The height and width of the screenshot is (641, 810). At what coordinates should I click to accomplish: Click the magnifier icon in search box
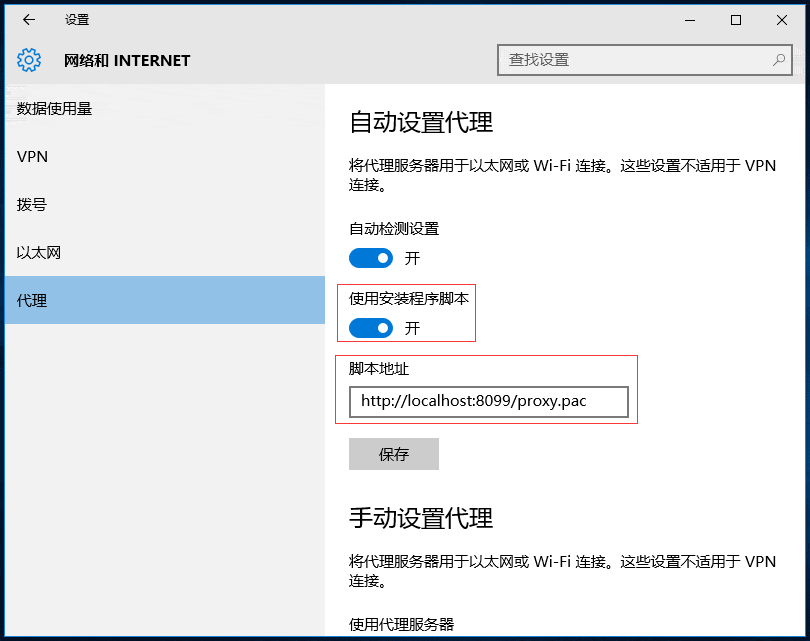click(778, 60)
